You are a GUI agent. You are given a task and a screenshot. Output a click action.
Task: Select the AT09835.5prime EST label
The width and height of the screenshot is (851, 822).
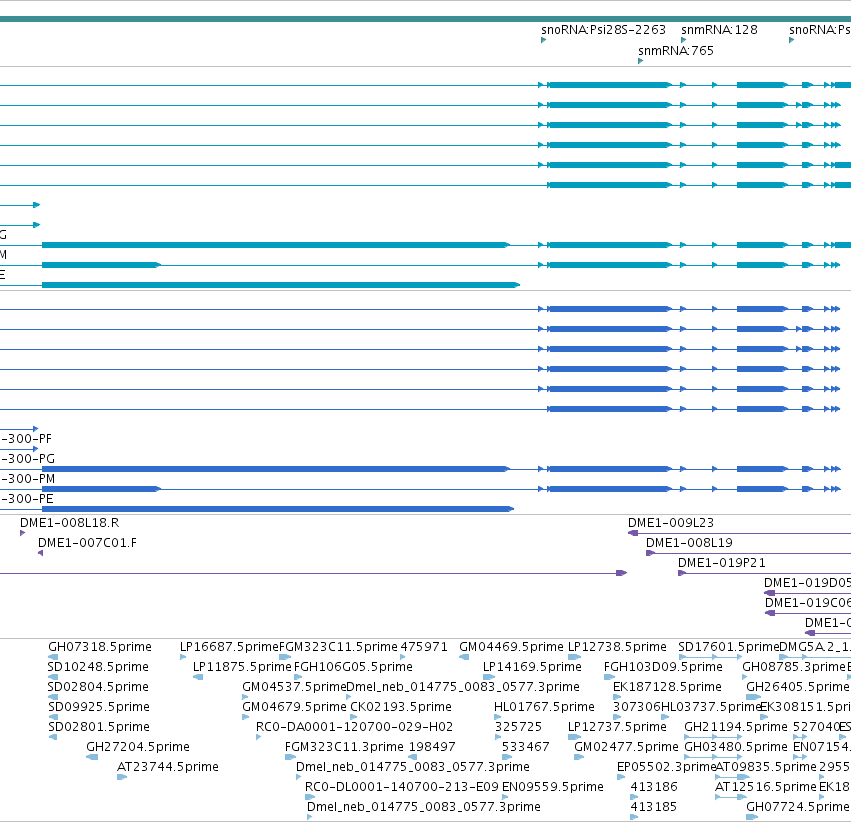(x=766, y=768)
